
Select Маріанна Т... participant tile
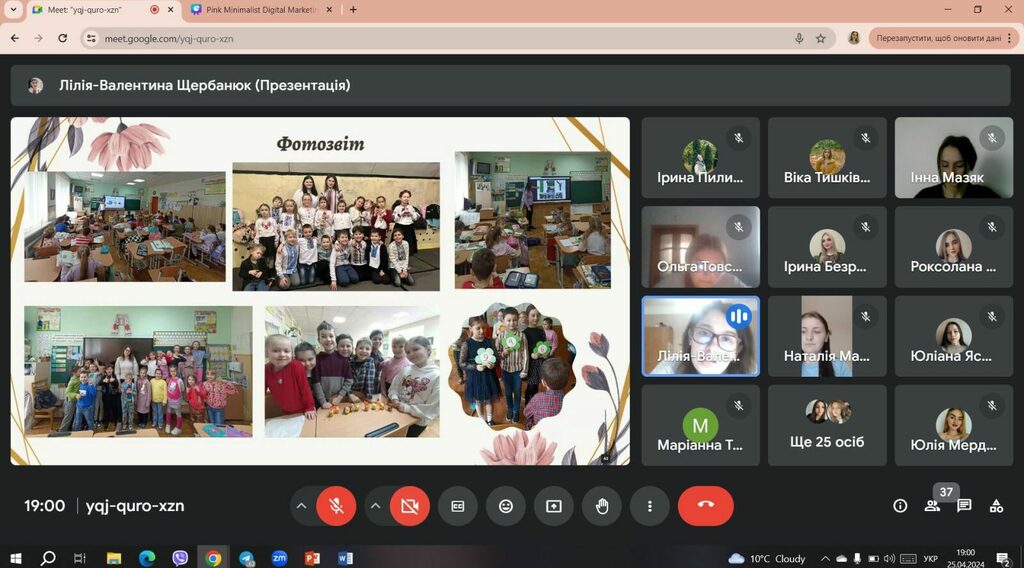point(700,425)
